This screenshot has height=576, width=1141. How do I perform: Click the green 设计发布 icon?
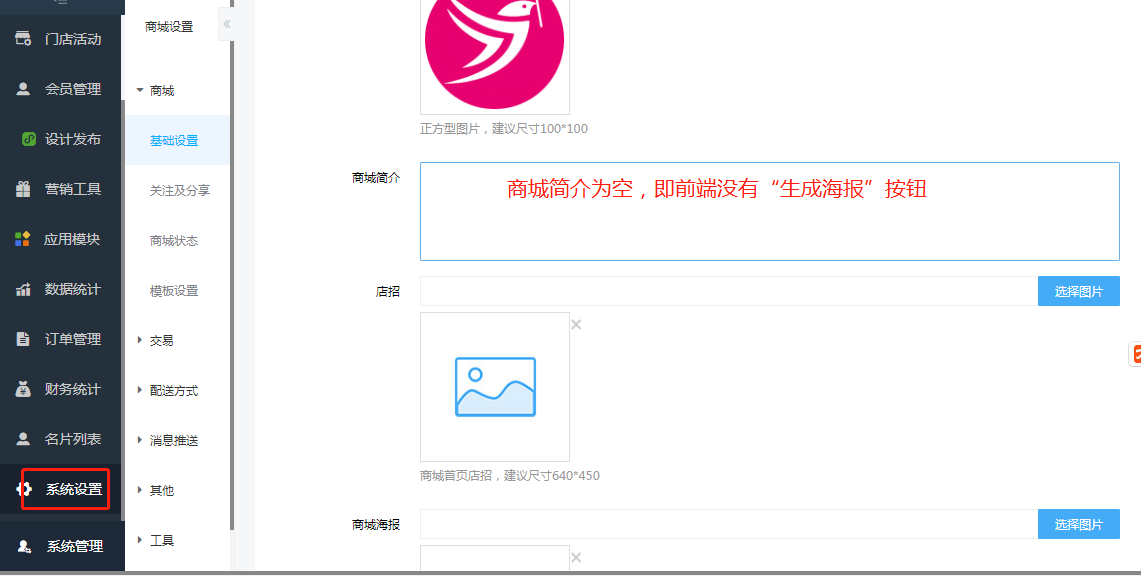point(28,139)
